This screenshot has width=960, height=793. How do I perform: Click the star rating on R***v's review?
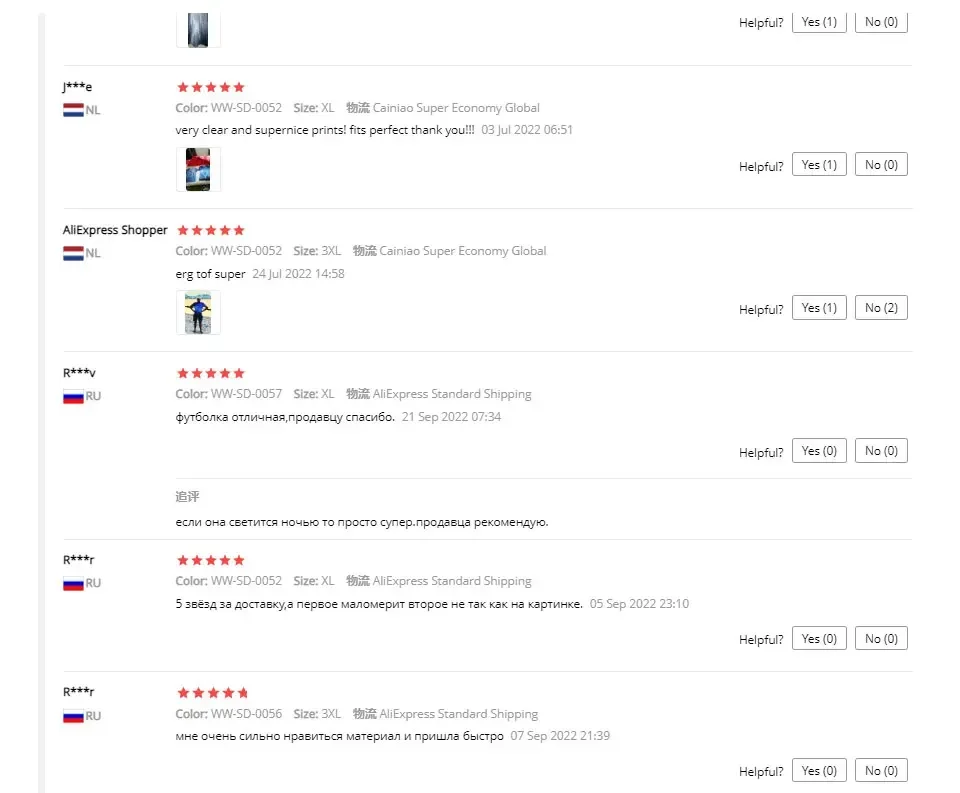point(211,373)
